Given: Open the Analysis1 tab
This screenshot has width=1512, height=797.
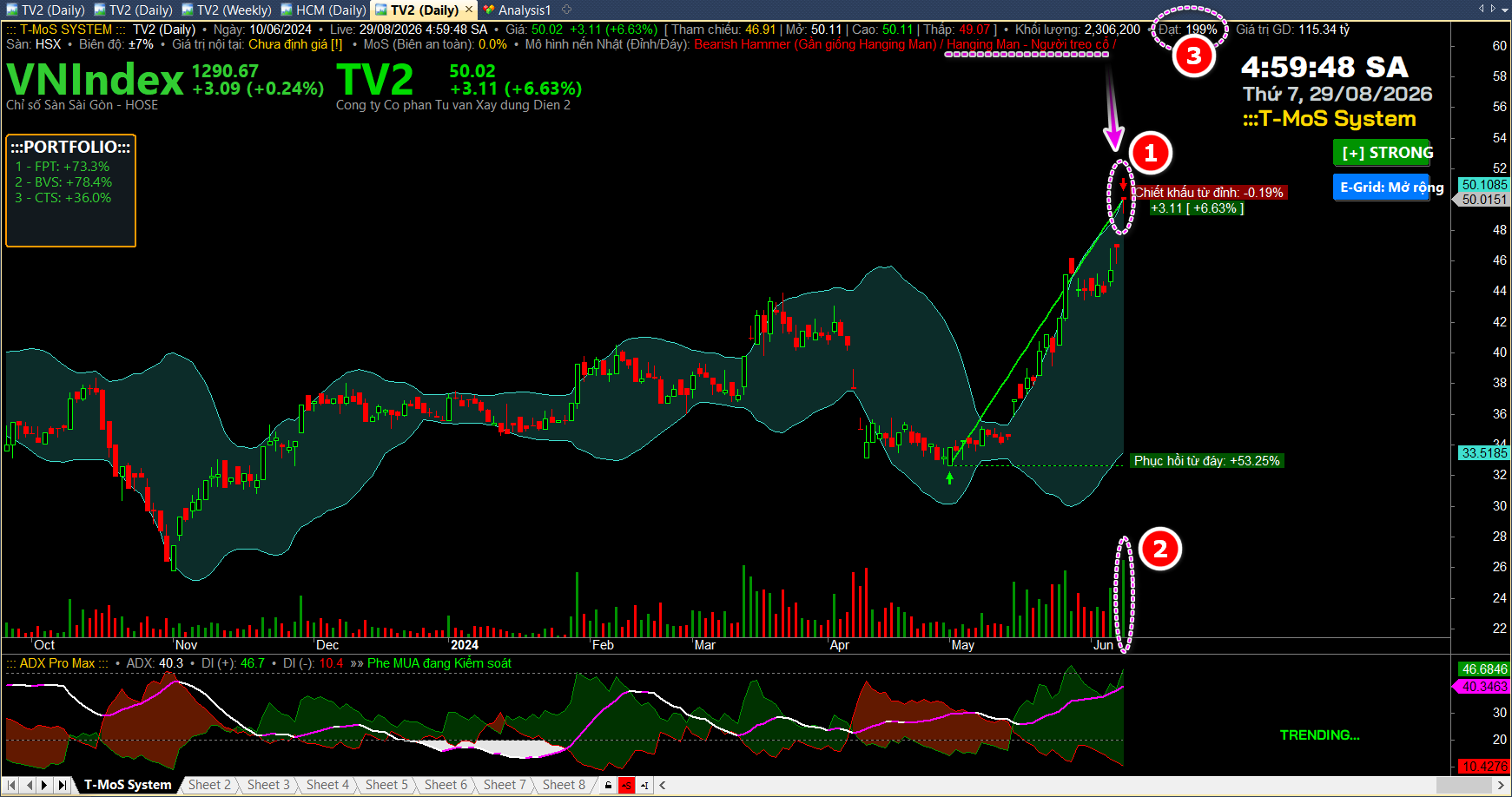Looking at the screenshot, I should (x=518, y=10).
